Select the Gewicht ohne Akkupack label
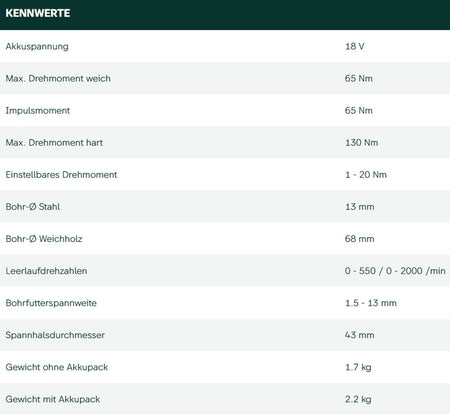 click(57, 367)
